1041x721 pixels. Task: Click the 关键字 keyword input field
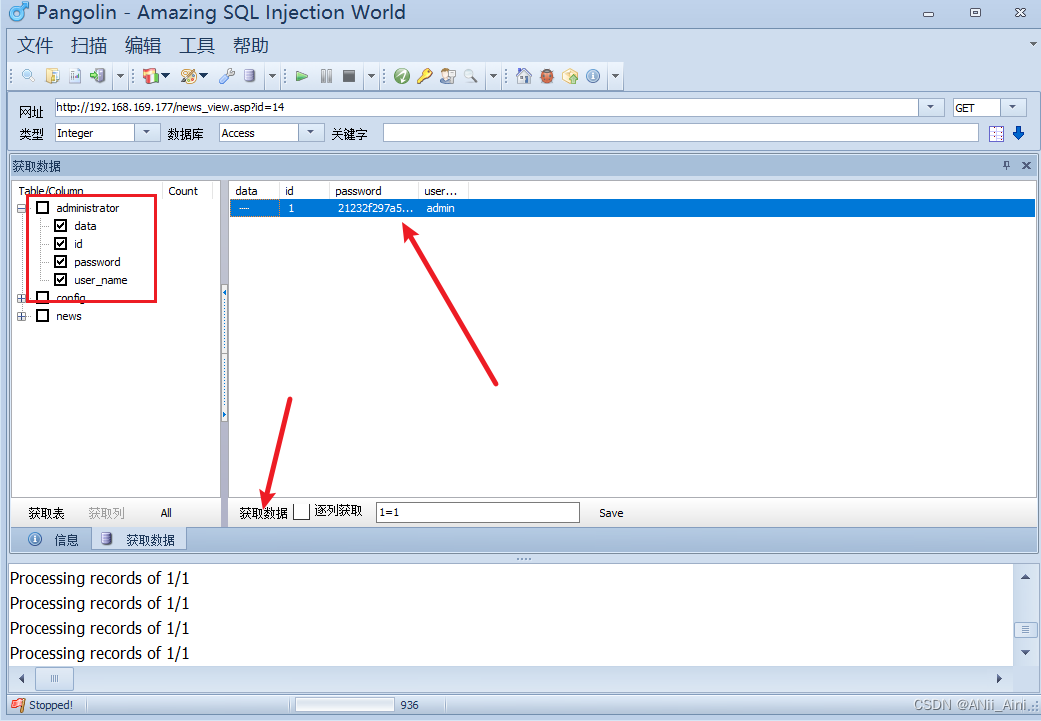coord(681,133)
